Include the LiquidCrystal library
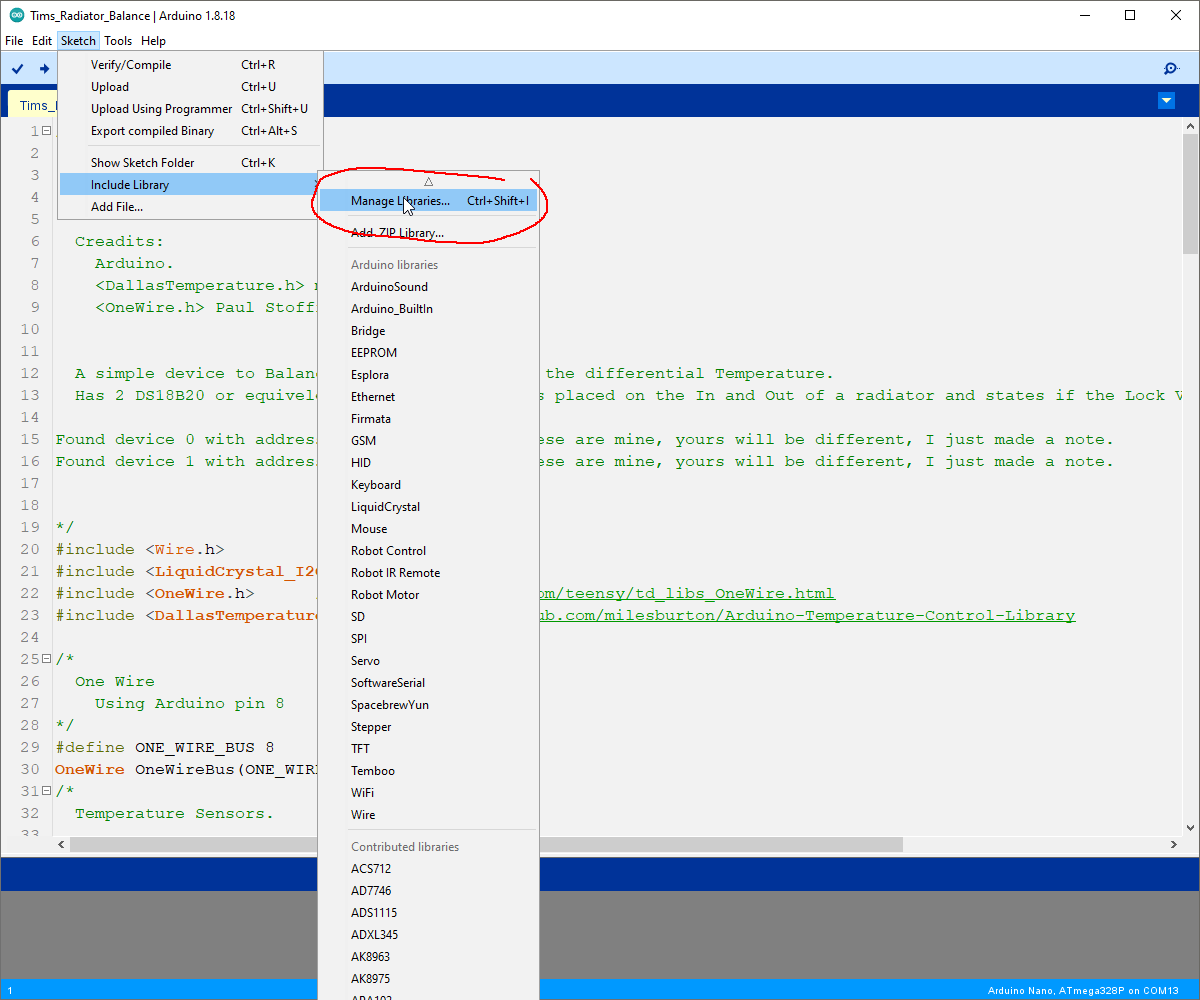The height and width of the screenshot is (1000, 1200). click(428, 507)
